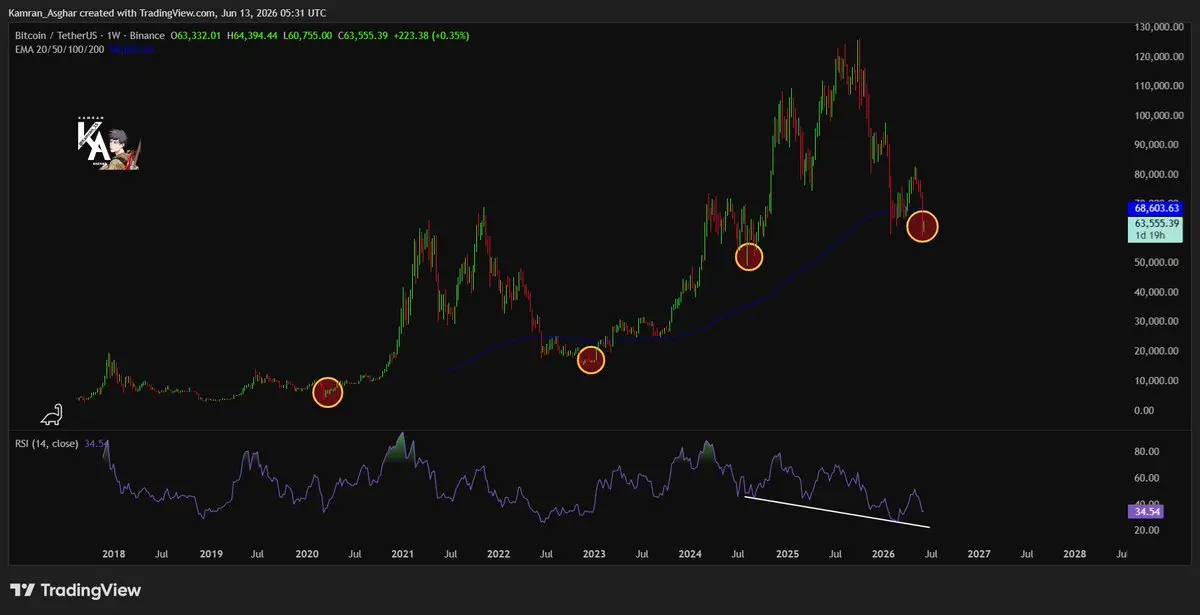Click the 100,000.00 price axis label
1200x615 pixels.
pos(1160,115)
